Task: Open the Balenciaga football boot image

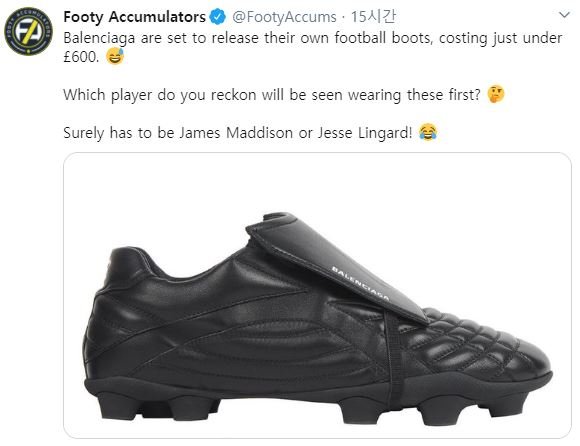Action: point(317,295)
